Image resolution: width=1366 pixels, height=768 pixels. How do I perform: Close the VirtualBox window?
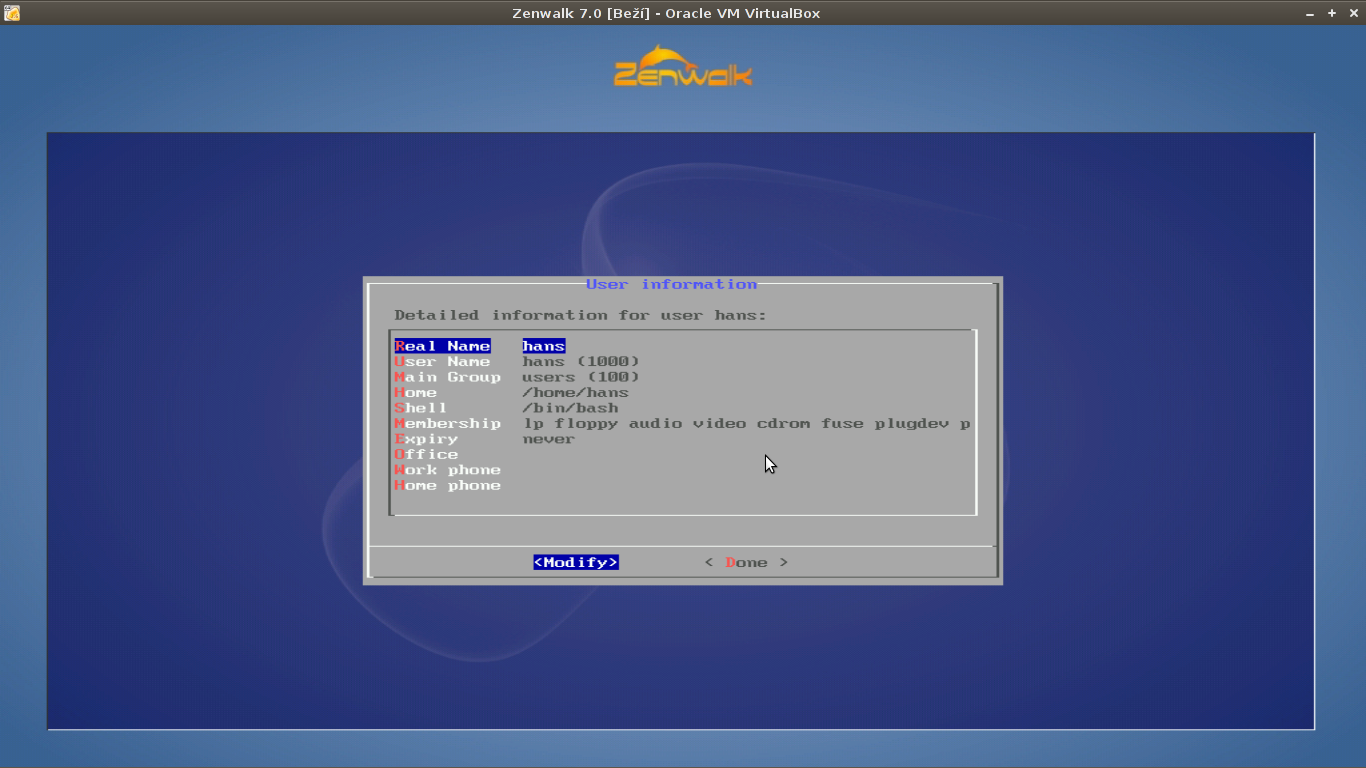1352,13
